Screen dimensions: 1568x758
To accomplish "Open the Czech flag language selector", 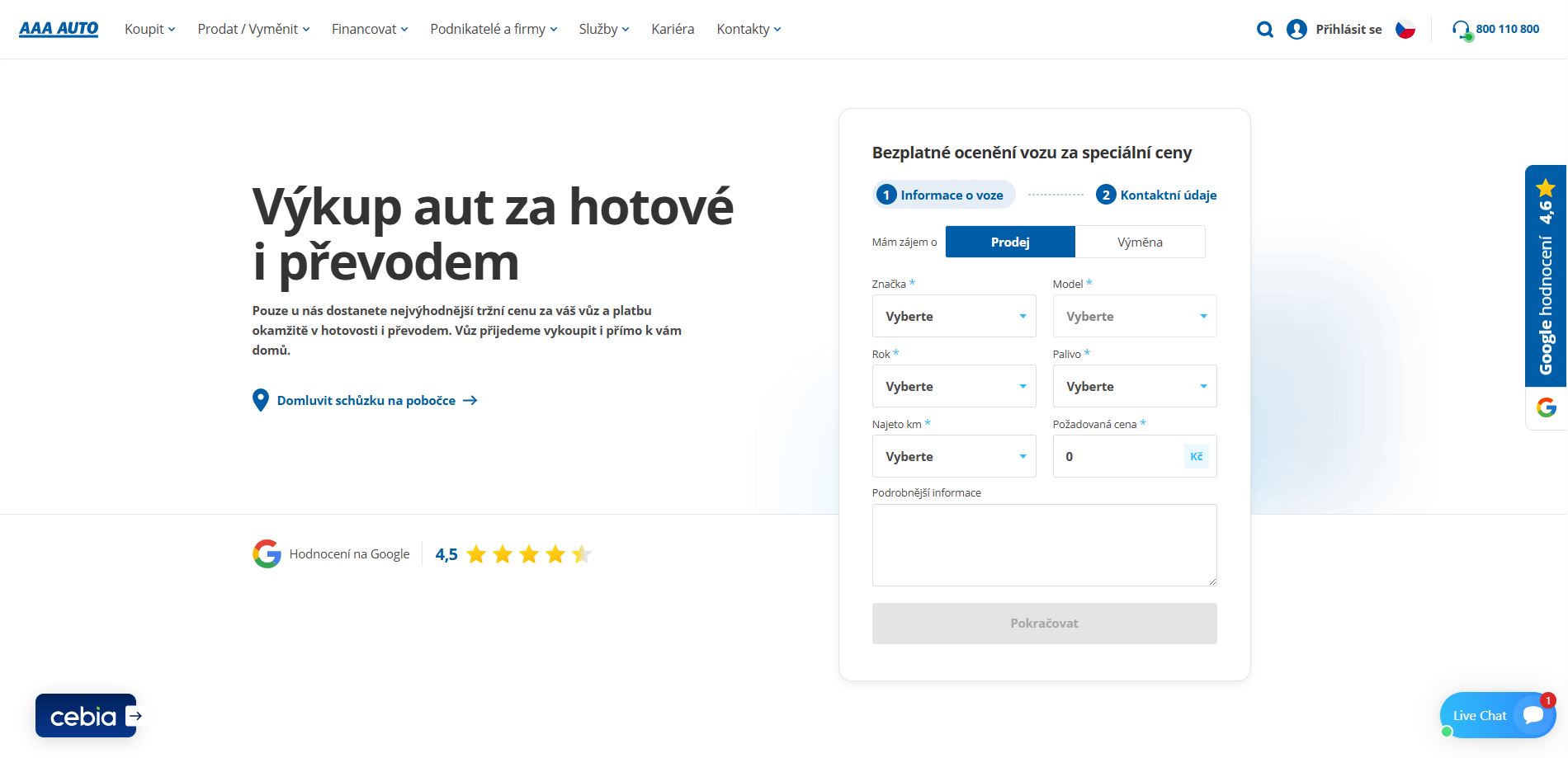I will tap(1405, 30).
